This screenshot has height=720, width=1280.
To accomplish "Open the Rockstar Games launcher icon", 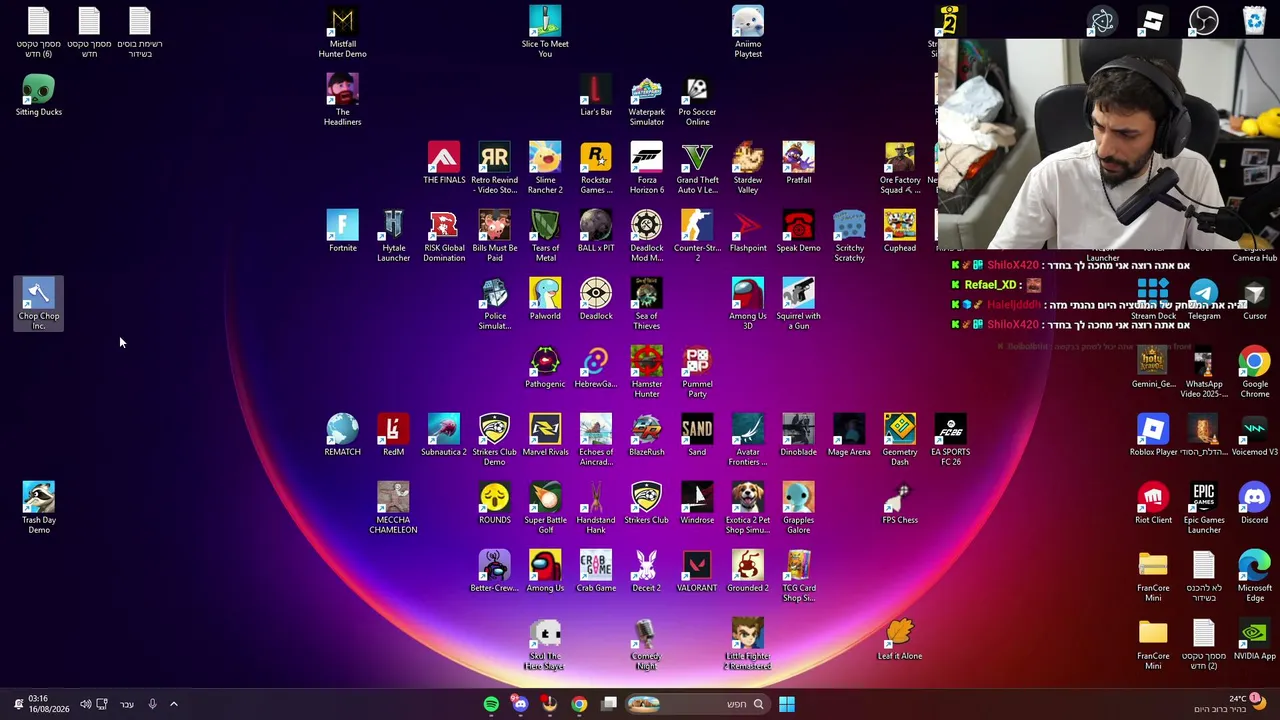I will click(x=596, y=168).
